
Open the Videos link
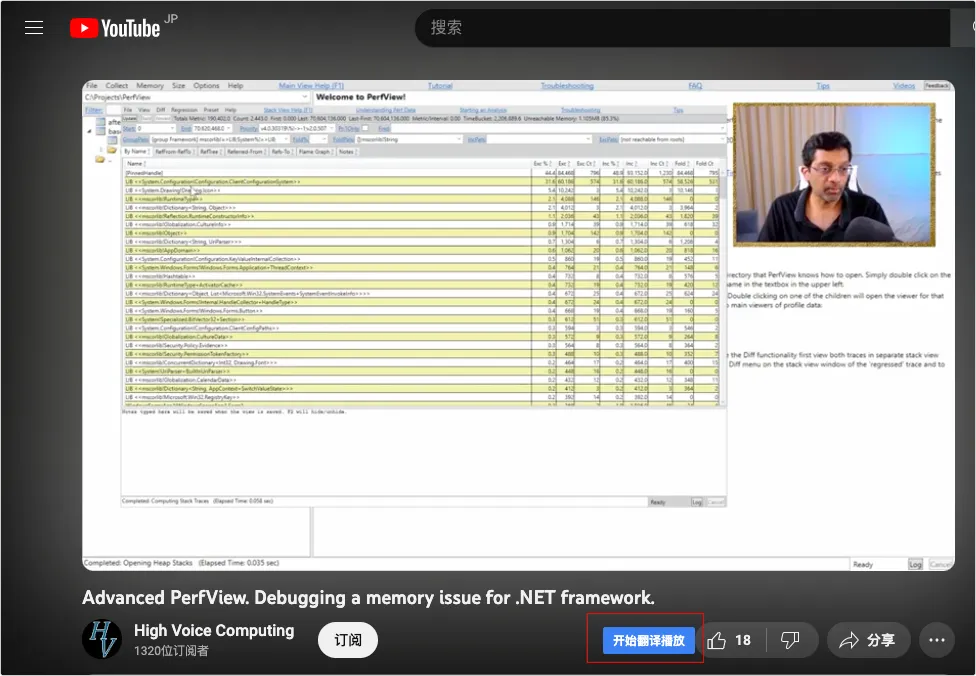(x=904, y=85)
